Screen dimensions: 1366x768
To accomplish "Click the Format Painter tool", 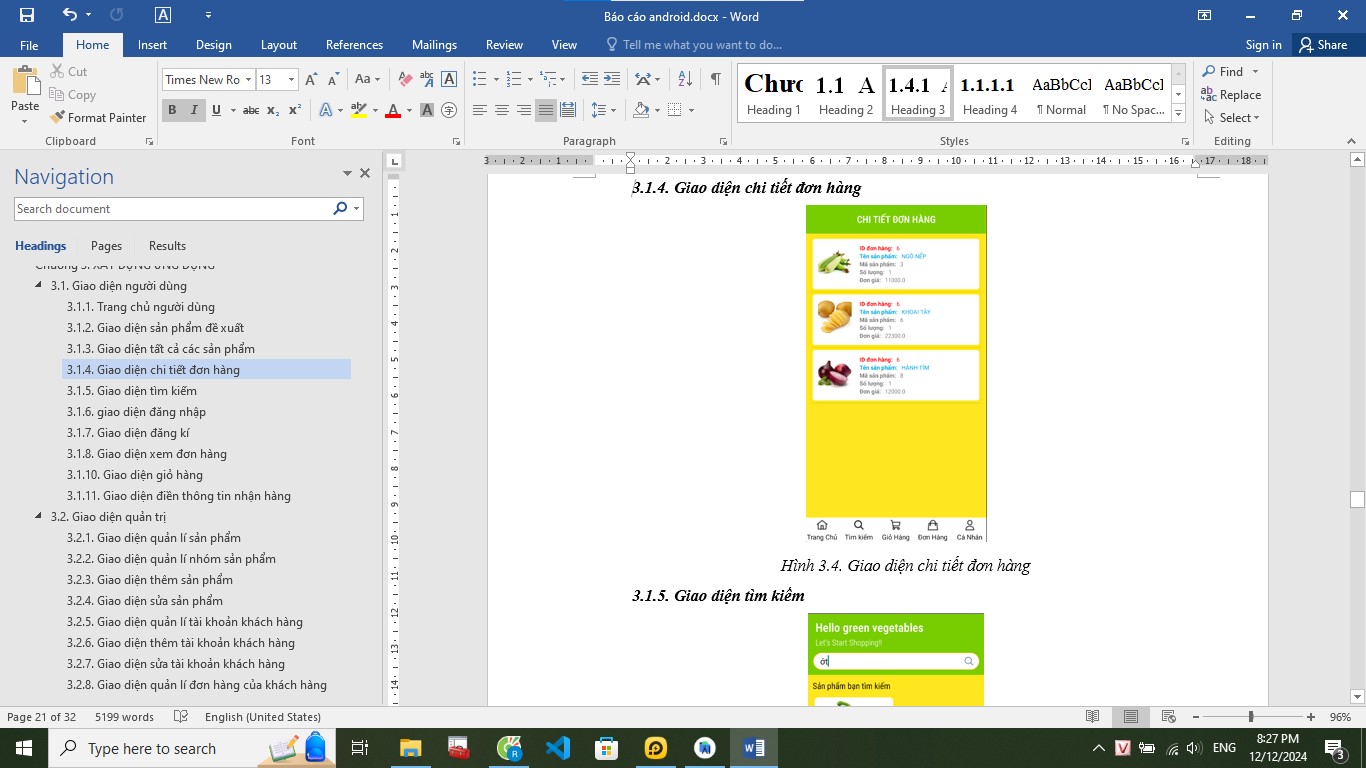I will [x=98, y=117].
